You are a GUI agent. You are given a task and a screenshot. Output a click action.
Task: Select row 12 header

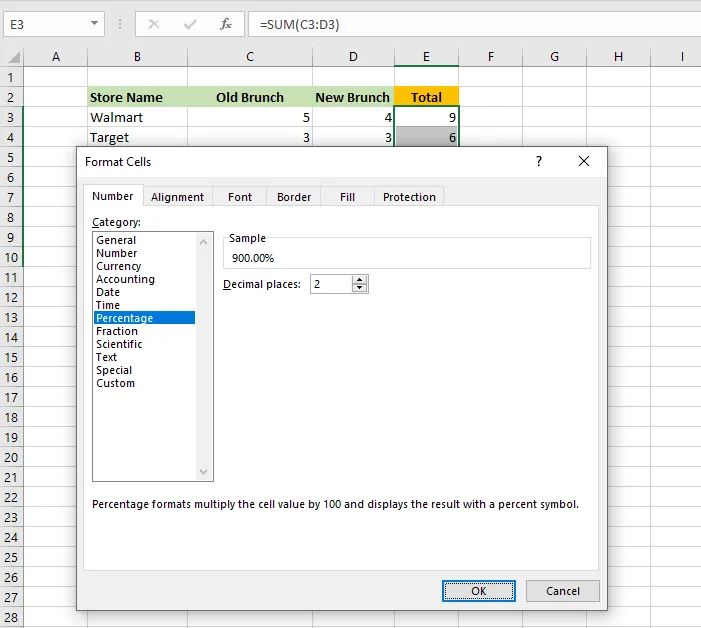(11, 297)
